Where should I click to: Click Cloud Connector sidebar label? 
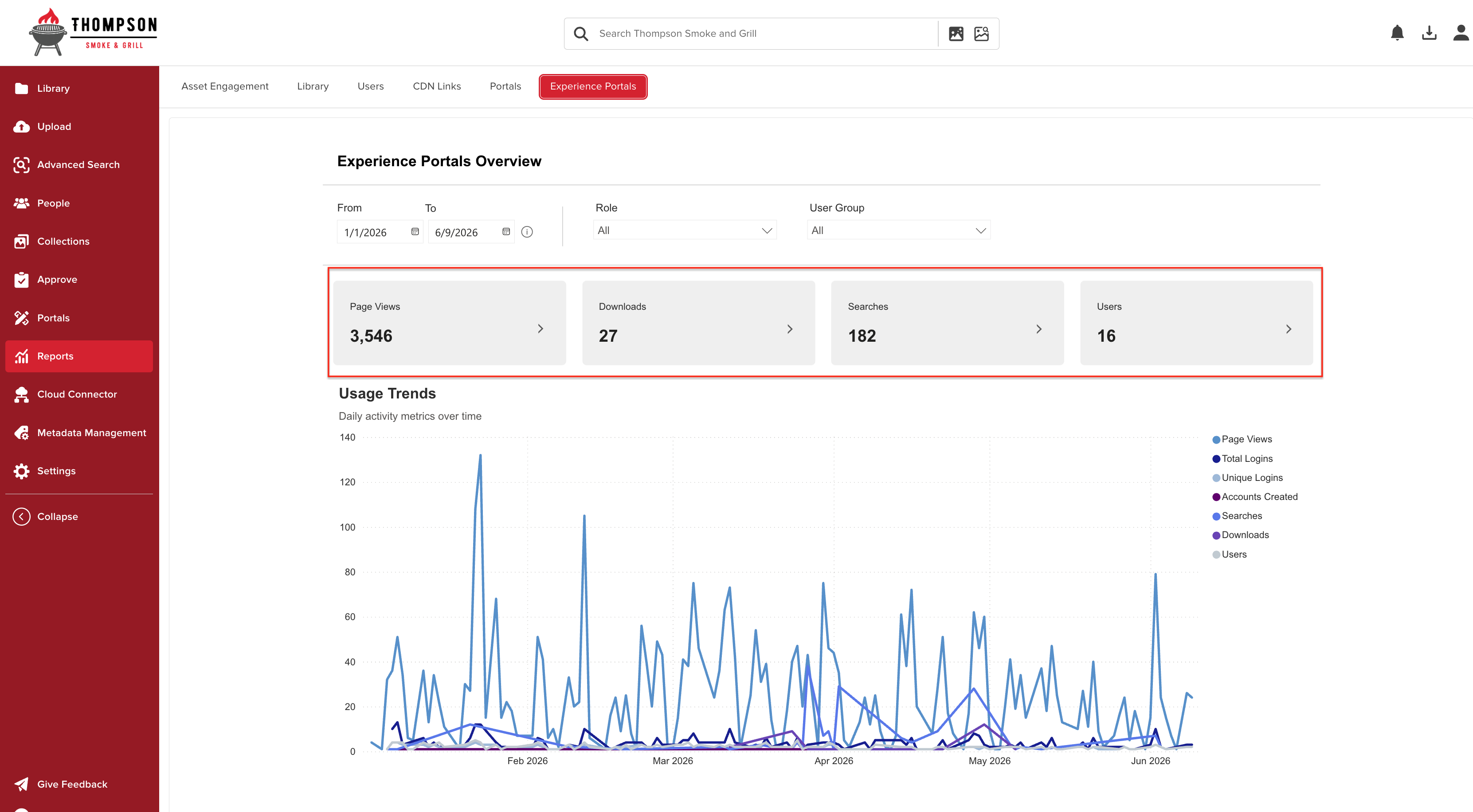point(77,394)
